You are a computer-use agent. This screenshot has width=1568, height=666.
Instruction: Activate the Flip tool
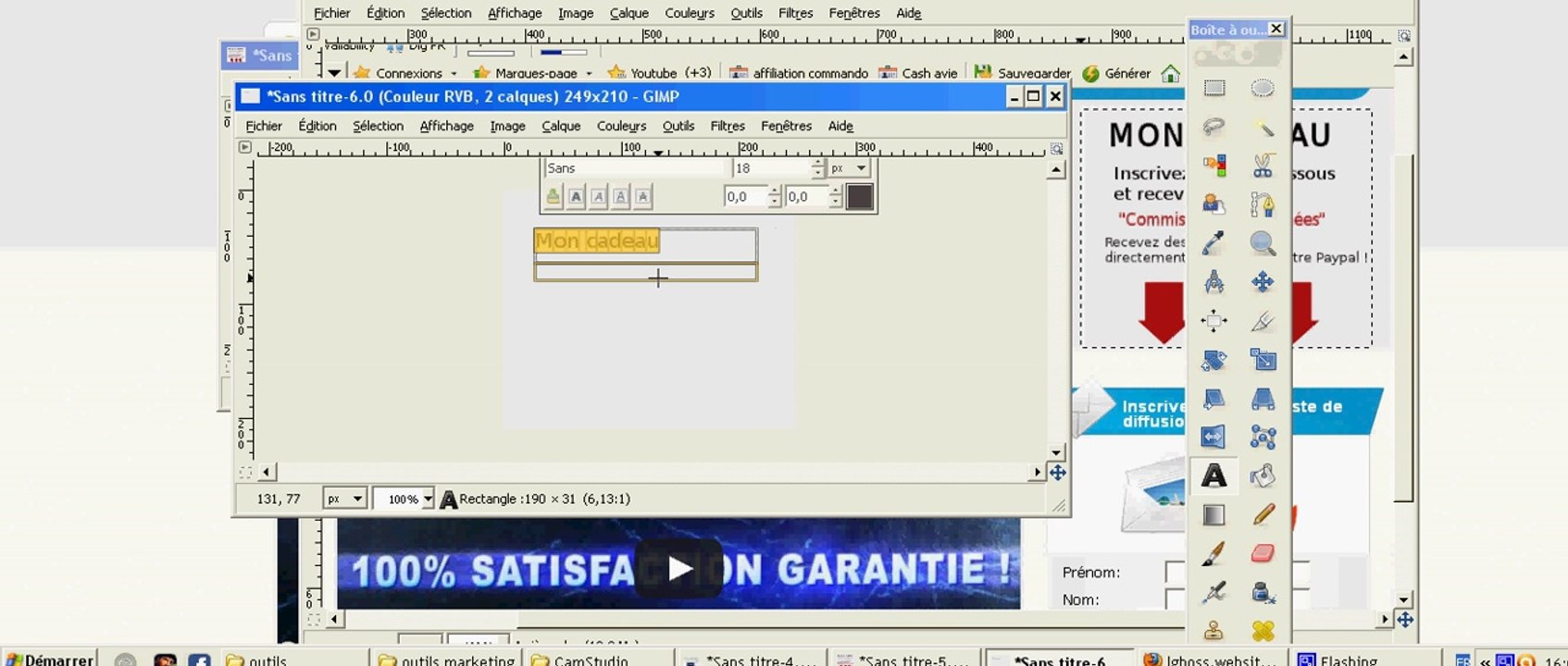pyautogui.click(x=1213, y=437)
